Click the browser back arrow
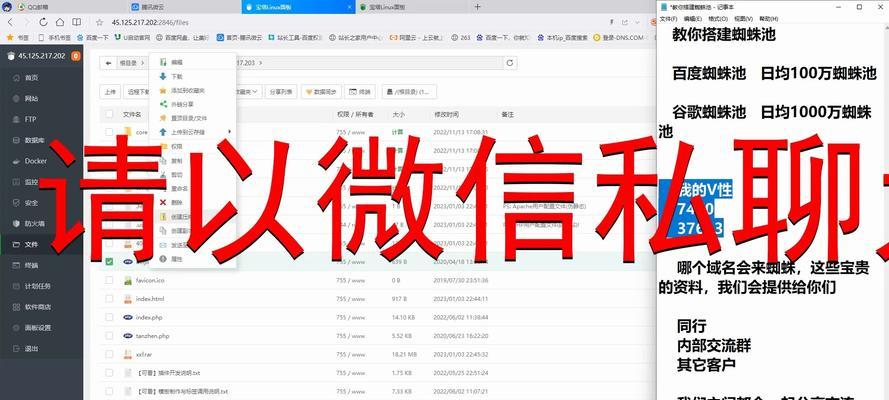The image size is (889, 400). 10,22
